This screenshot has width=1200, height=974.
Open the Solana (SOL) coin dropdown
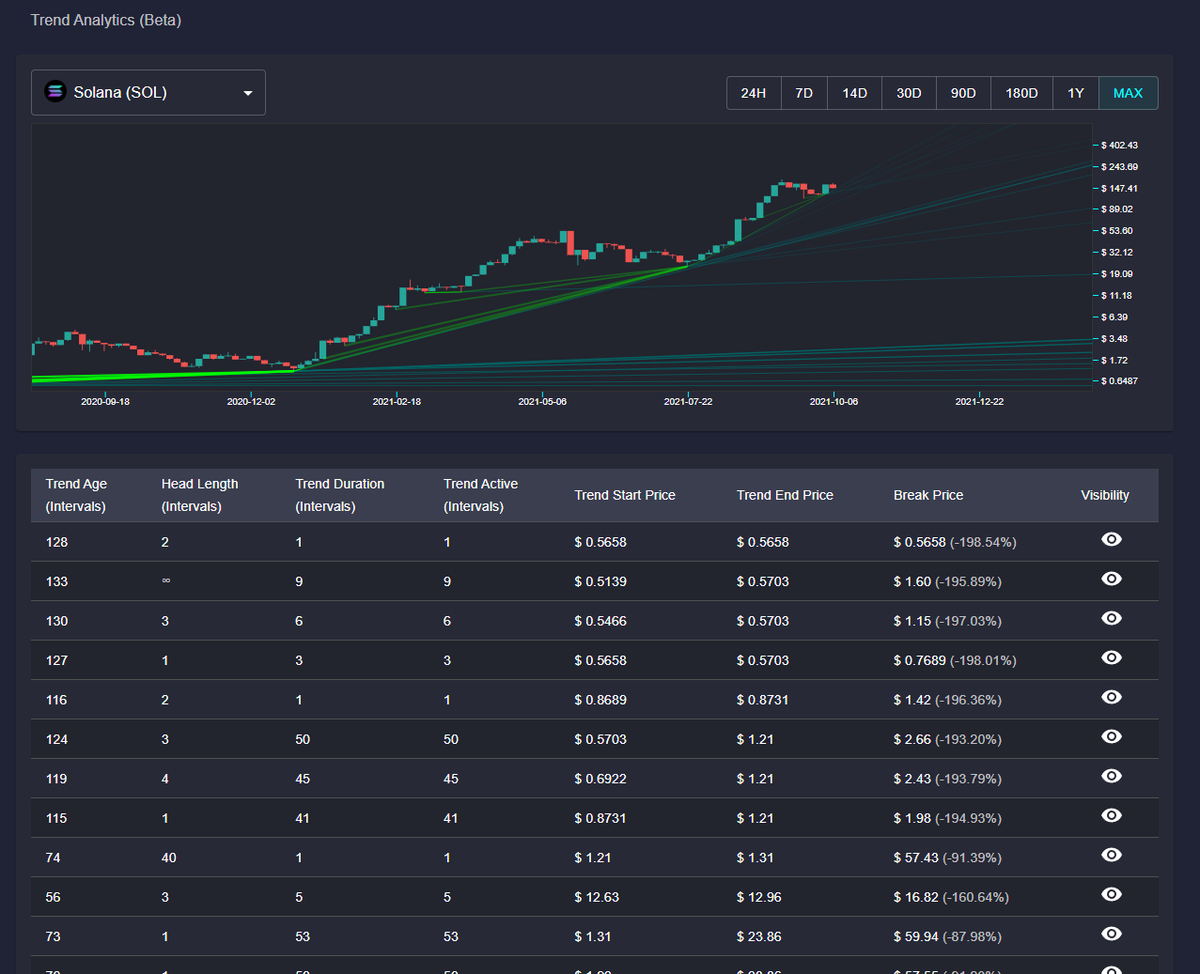148,92
